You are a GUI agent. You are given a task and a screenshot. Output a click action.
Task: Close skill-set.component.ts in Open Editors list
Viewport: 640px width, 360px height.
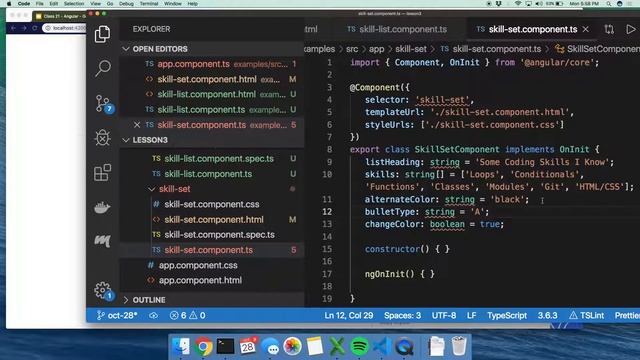137,125
